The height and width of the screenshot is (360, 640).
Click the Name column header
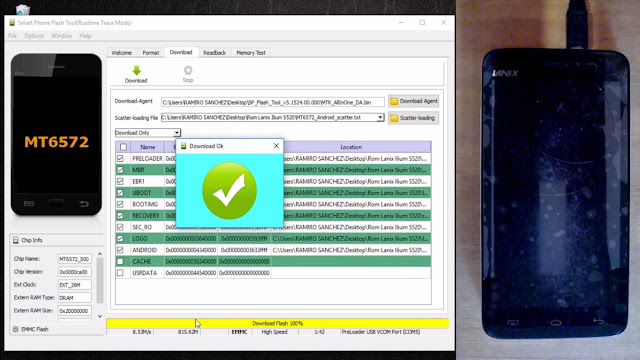(147, 147)
